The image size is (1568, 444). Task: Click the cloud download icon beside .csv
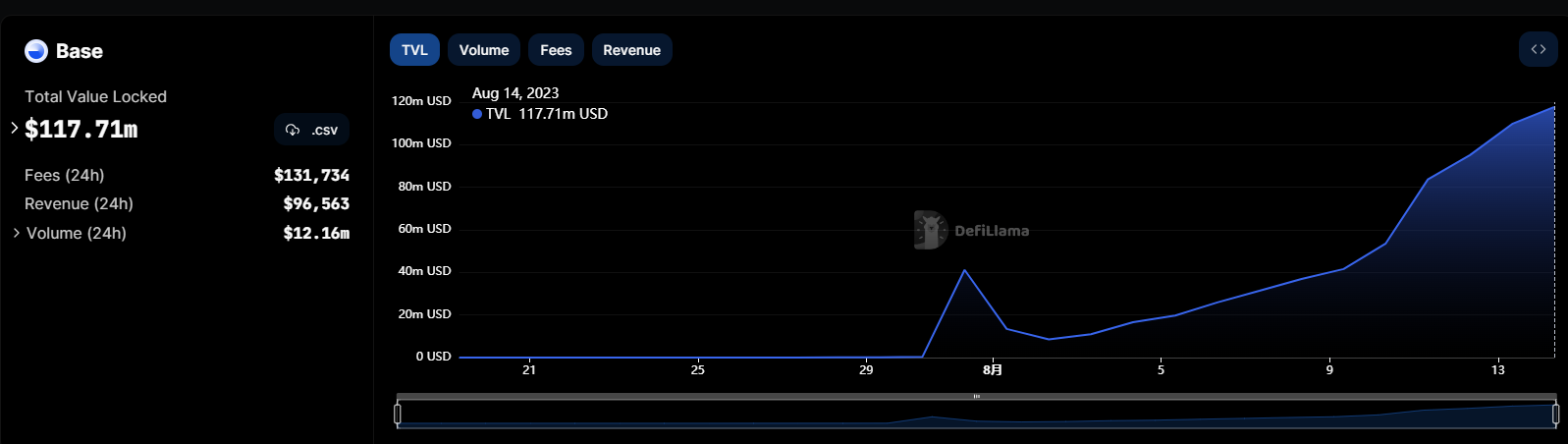coord(293,130)
